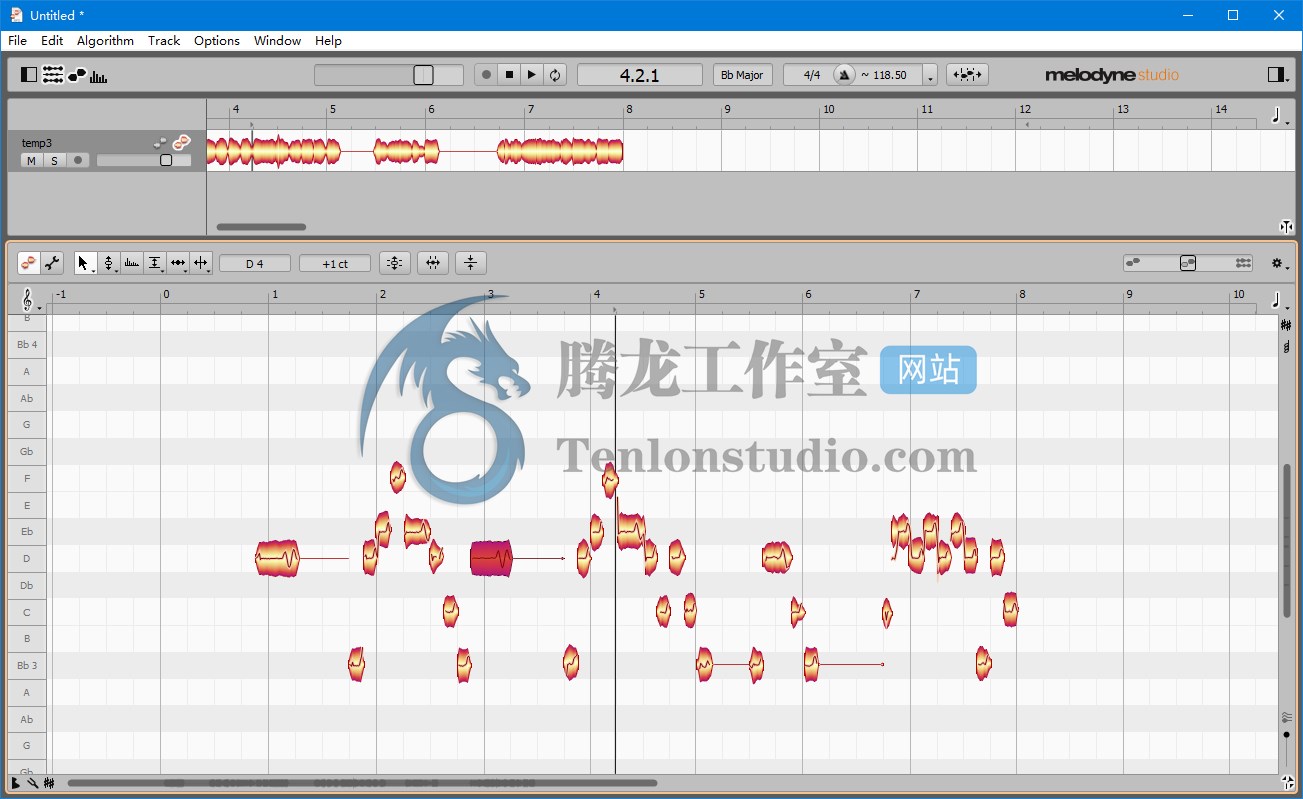Viewport: 1303px width, 799px height.
Task: Select the Timing tool
Action: coord(178,263)
